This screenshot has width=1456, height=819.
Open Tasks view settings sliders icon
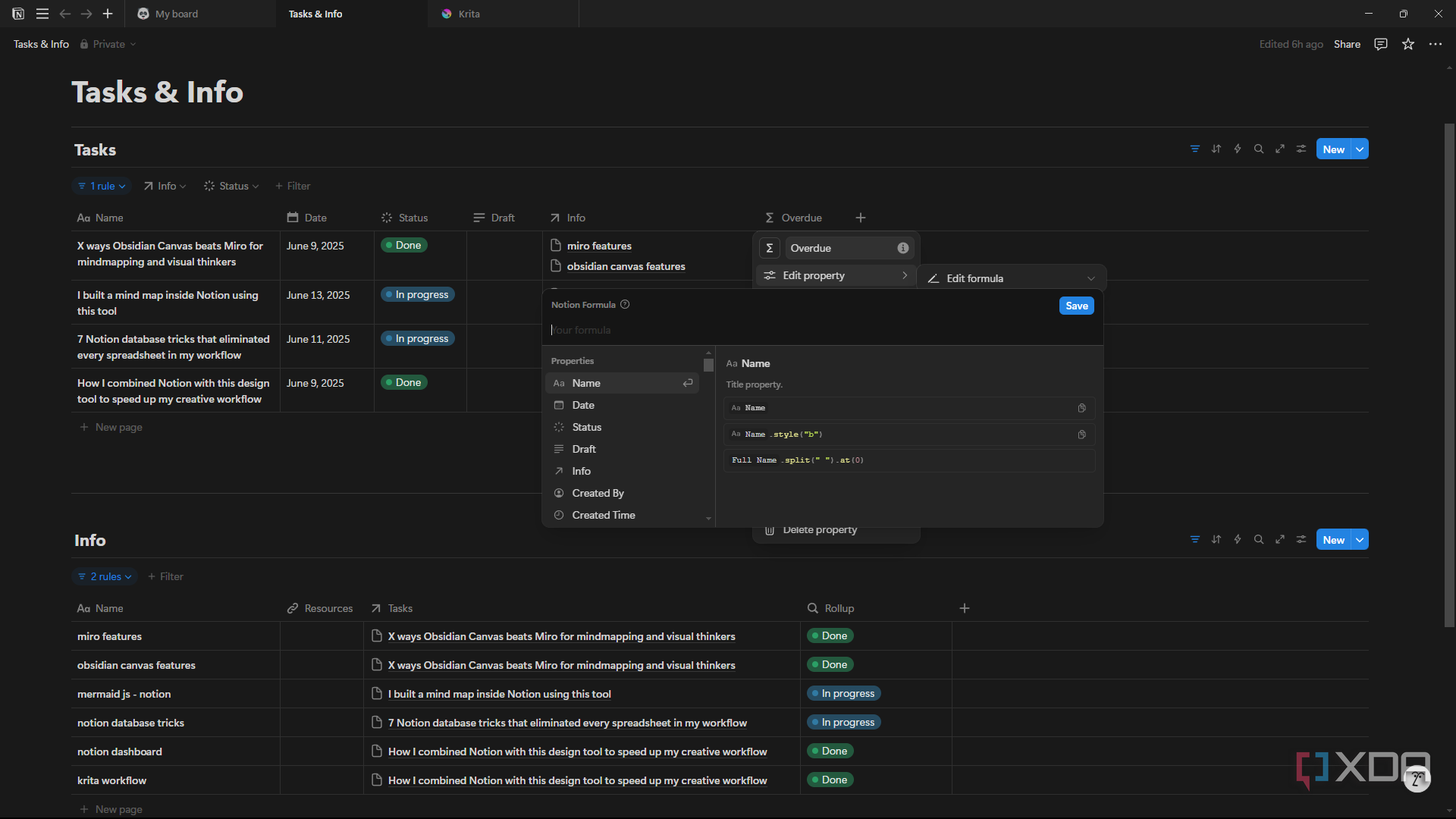tap(1301, 149)
